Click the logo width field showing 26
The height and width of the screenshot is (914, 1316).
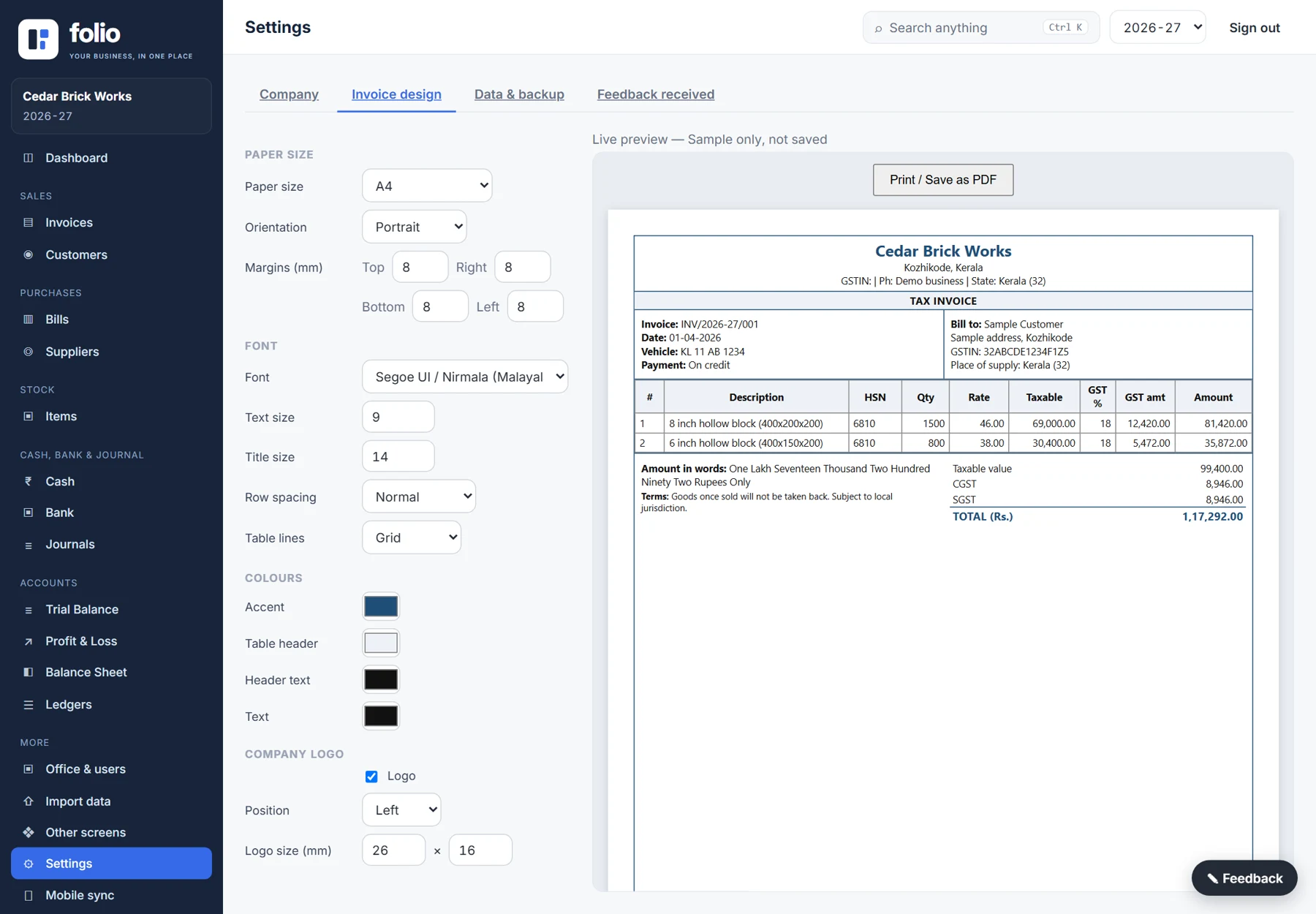click(x=393, y=850)
